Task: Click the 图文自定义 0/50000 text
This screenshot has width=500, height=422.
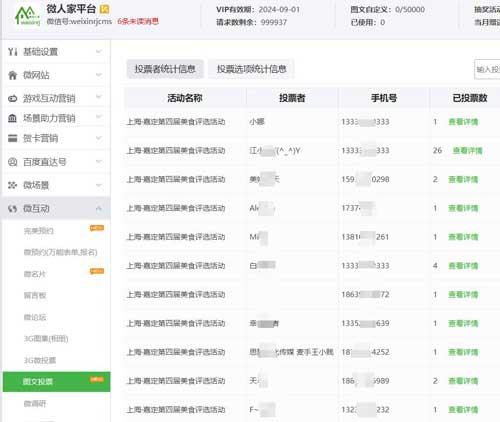Action: point(388,10)
